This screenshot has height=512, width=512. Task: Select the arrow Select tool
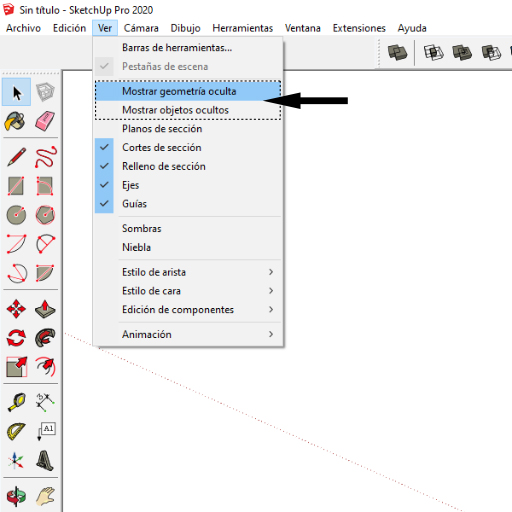16,92
